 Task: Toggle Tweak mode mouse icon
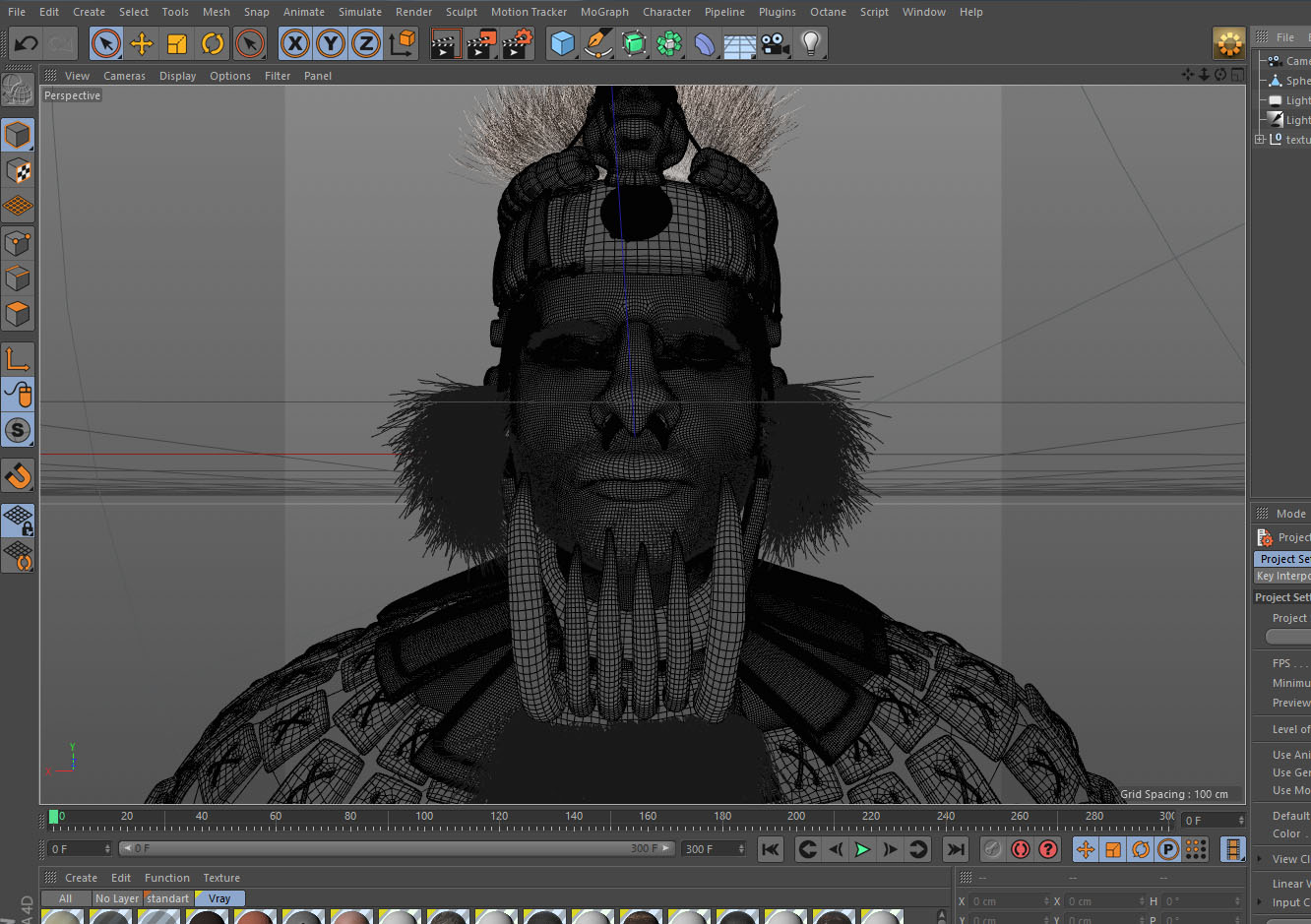tap(18, 395)
